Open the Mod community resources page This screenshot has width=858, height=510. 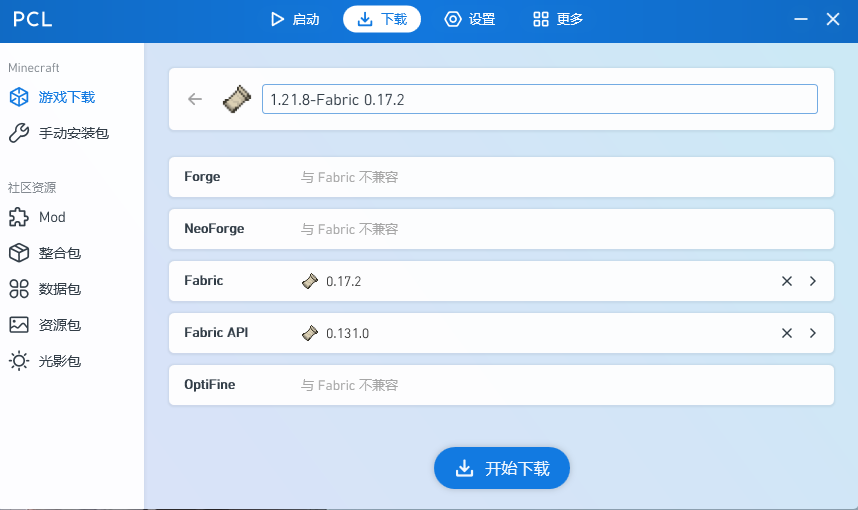pos(51,217)
